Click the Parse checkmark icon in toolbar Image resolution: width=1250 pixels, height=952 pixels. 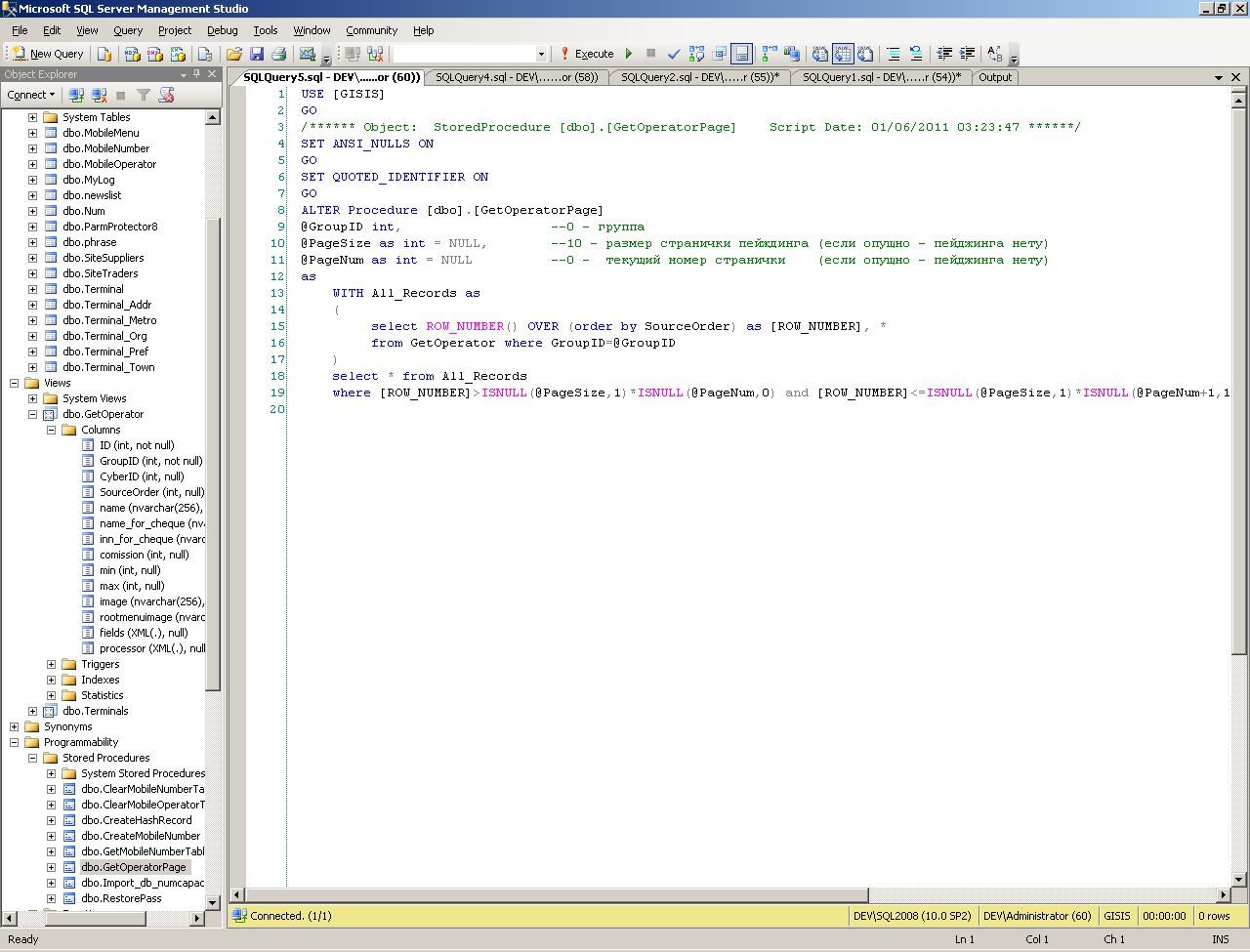[x=674, y=54]
